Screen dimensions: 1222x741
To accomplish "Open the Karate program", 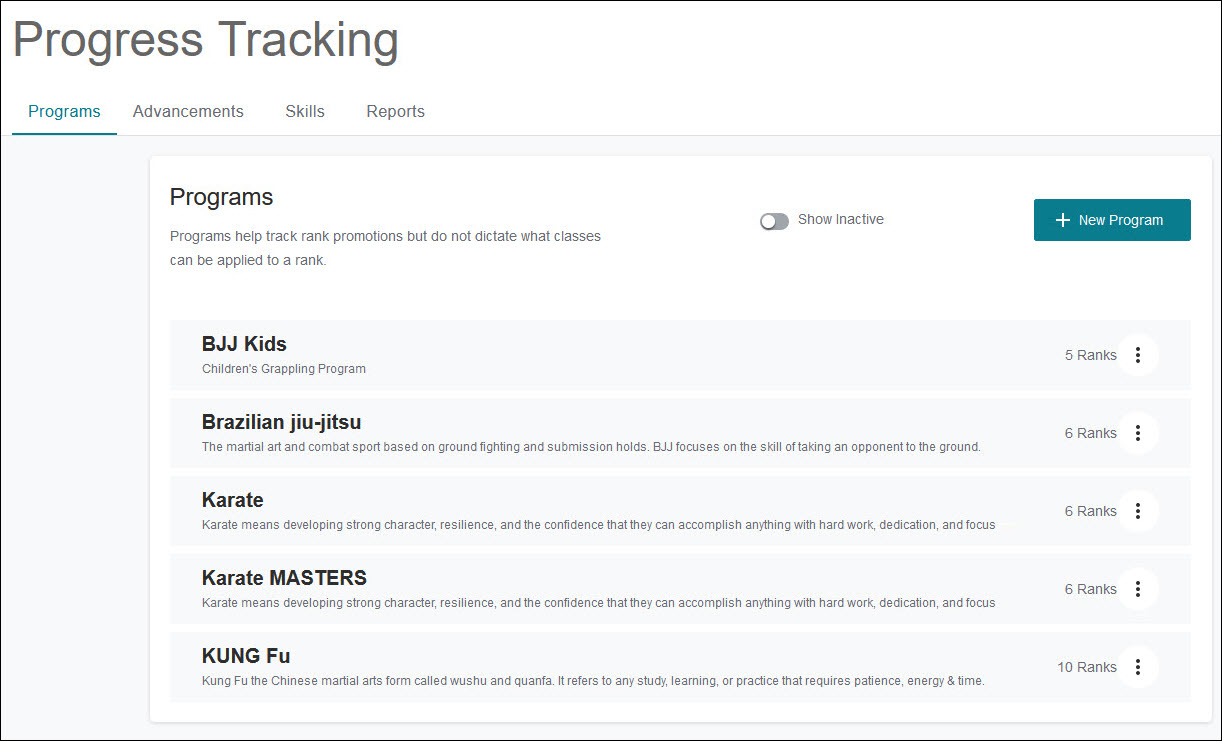I will 233,500.
